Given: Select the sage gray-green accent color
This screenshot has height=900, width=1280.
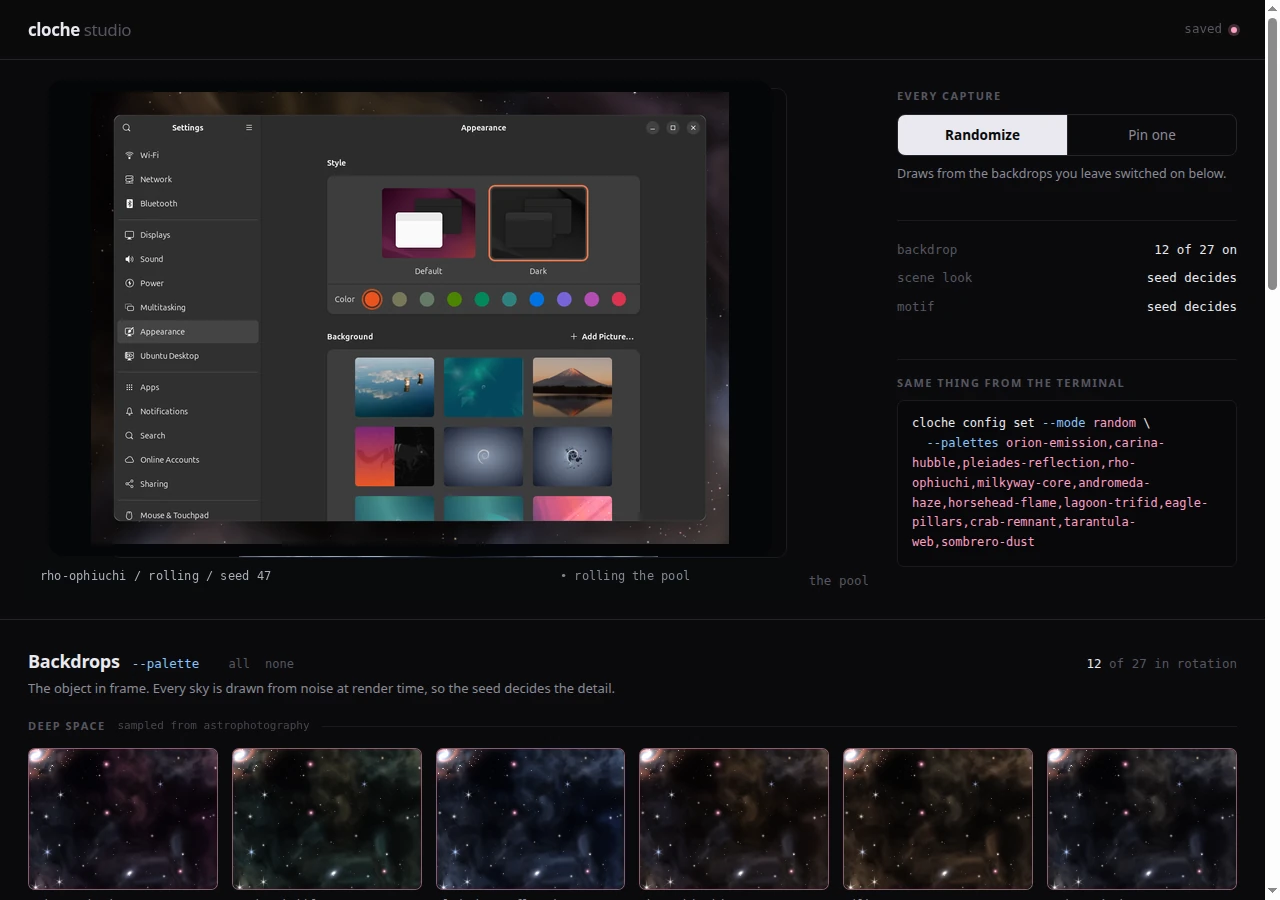Looking at the screenshot, I should point(427,299).
